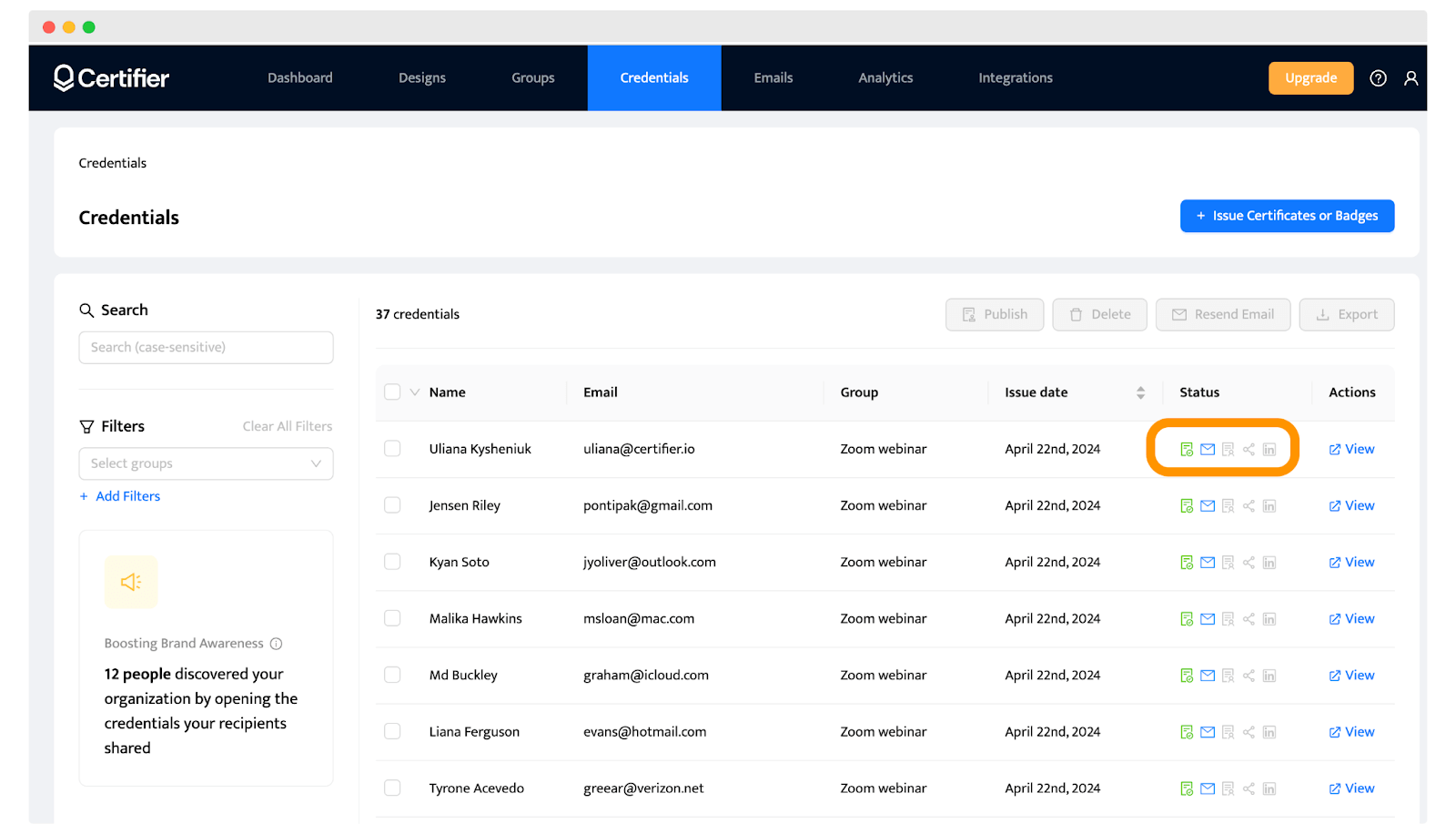The image size is (1456, 834).
Task: Click the Upgrade button
Action: (1311, 78)
